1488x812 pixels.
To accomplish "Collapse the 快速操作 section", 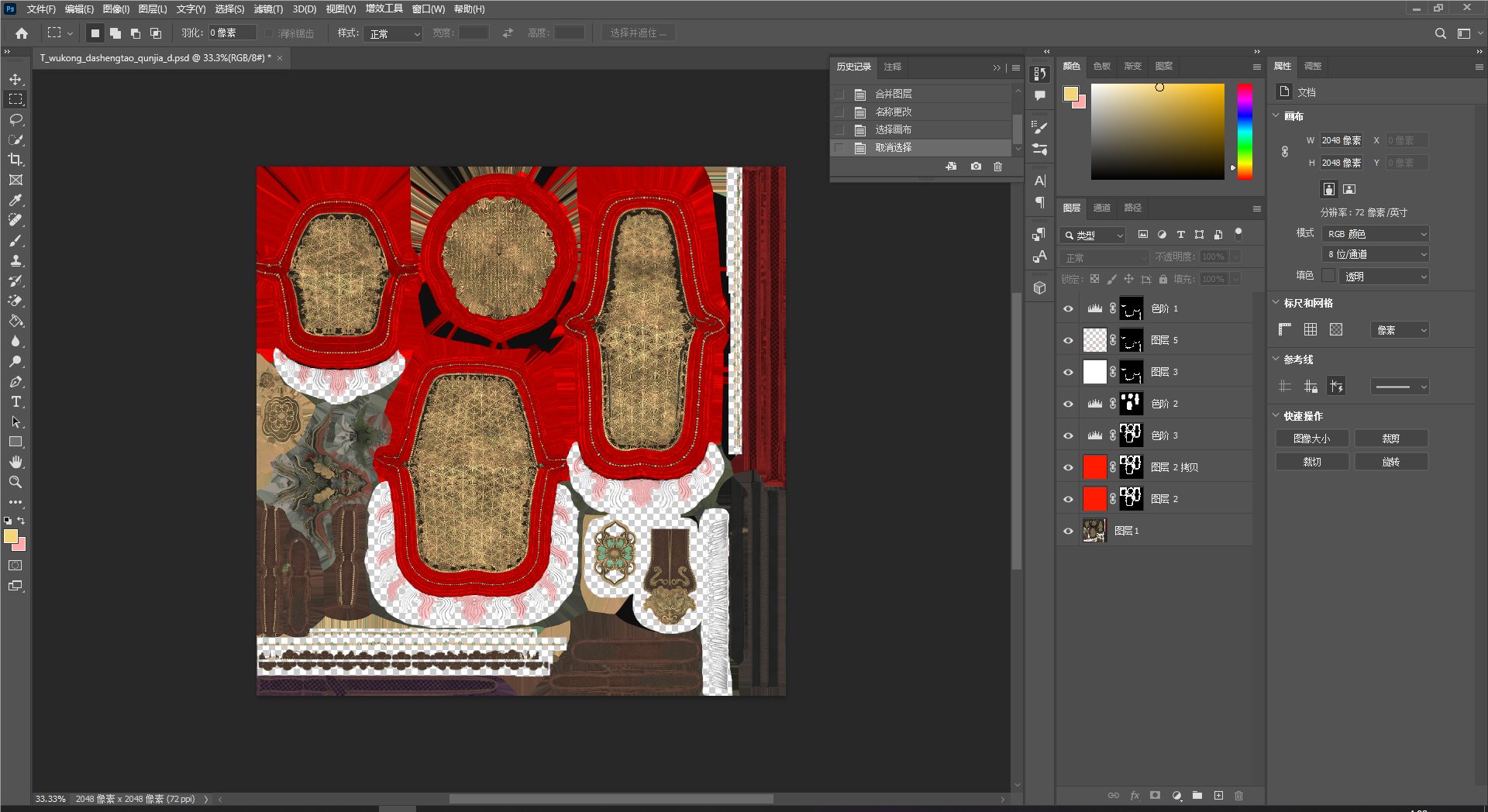I will point(1276,416).
